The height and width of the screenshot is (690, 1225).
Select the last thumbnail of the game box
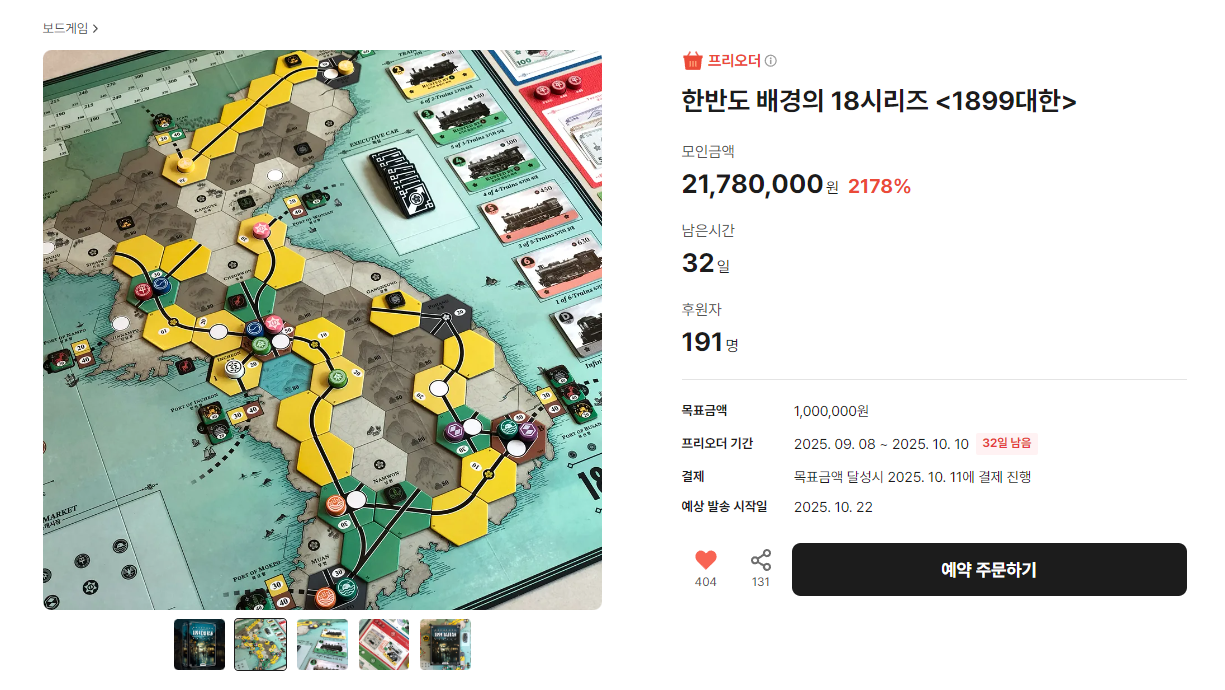point(445,644)
